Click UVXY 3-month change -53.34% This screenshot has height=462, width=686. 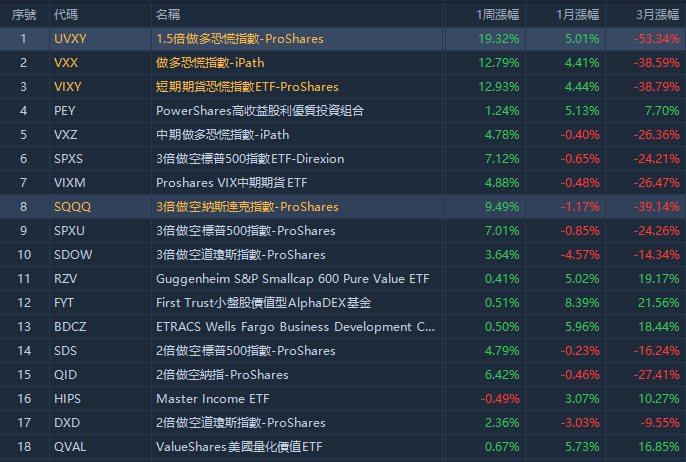(x=657, y=39)
